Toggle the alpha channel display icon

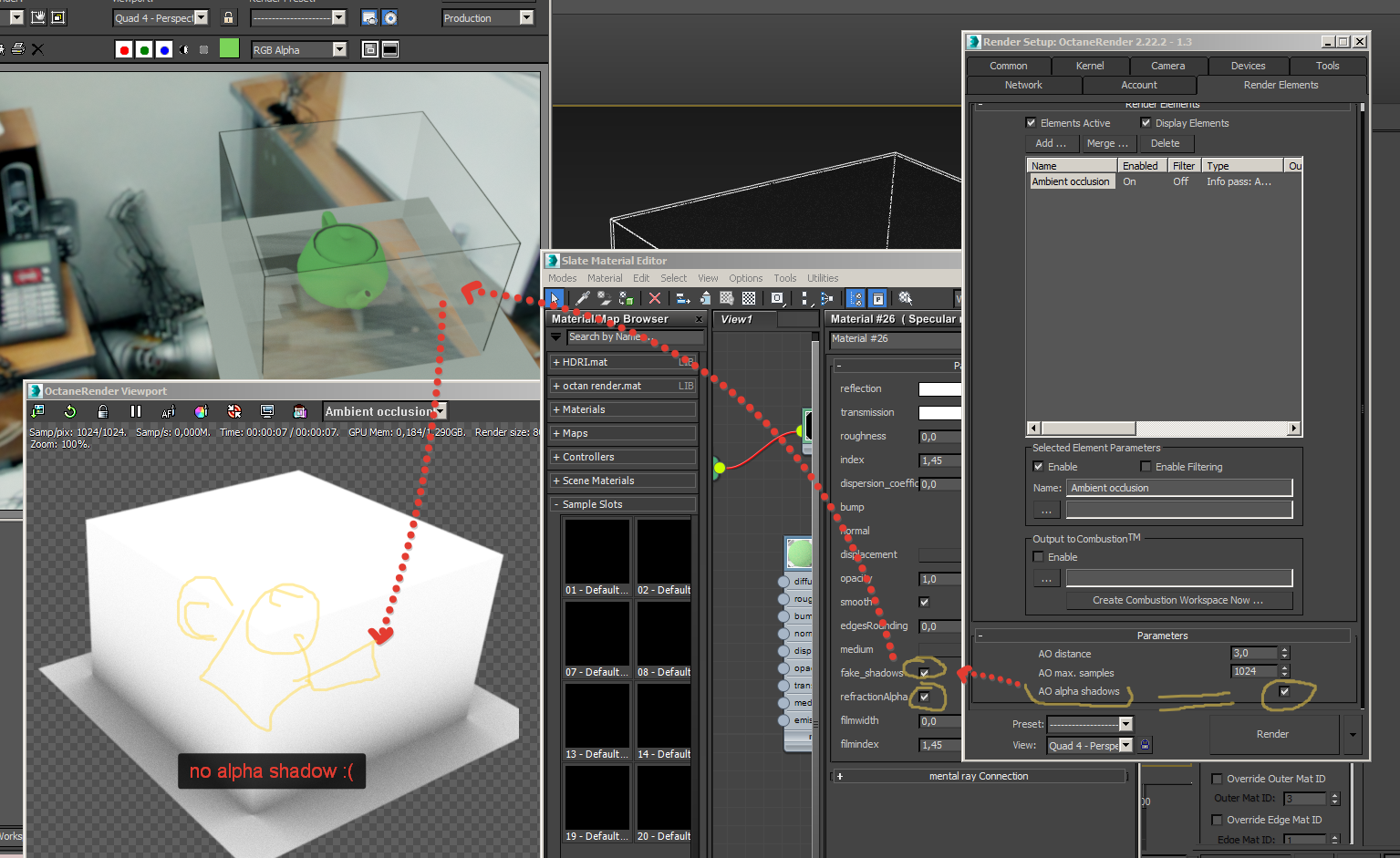coord(184,49)
